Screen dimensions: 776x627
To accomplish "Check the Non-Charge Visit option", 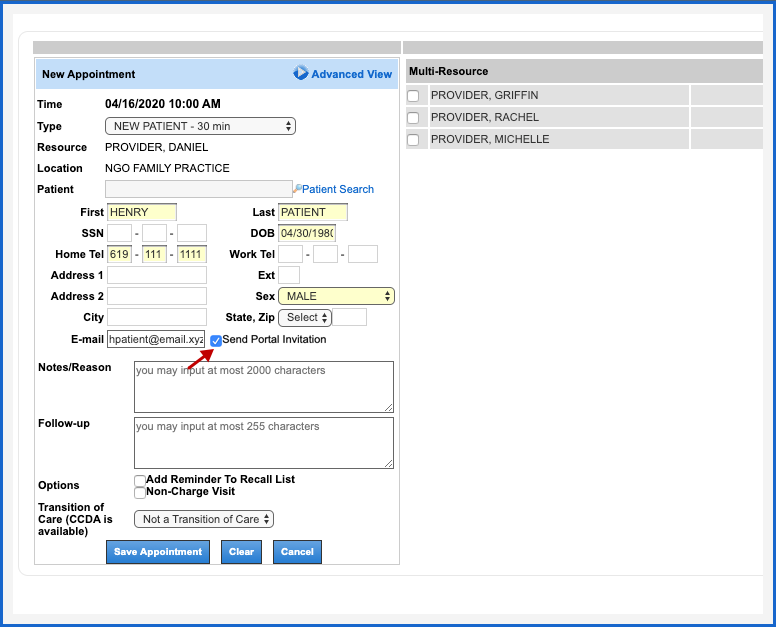I will [x=140, y=492].
